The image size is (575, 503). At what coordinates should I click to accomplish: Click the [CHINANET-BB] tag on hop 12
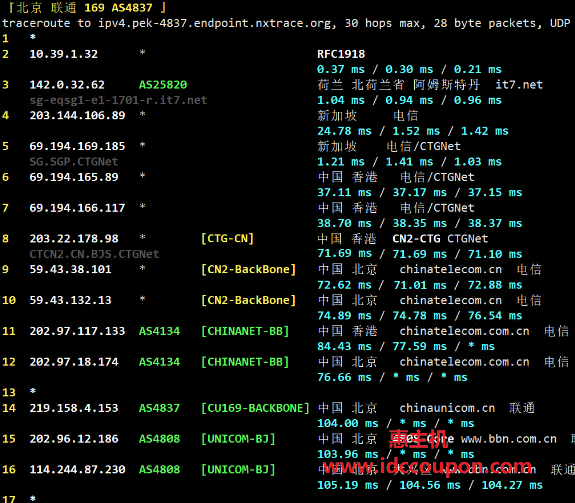[x=245, y=362]
